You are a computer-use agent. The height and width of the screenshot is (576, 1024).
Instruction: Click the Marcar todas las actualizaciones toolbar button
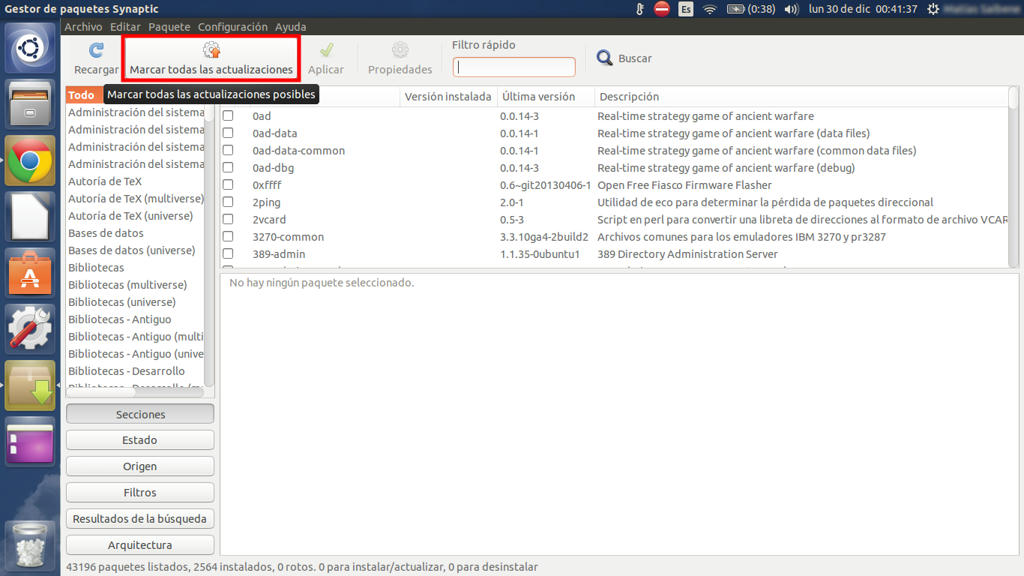tap(211, 58)
